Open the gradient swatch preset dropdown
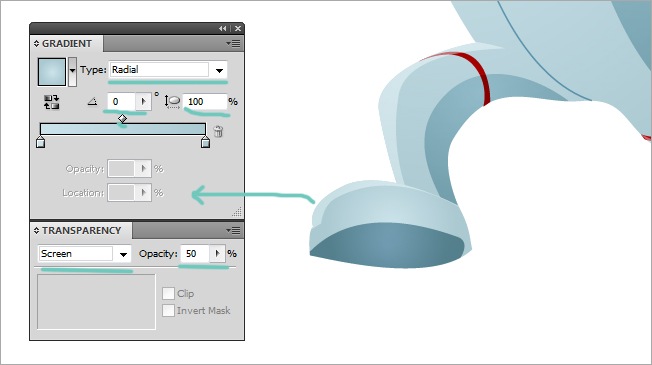The image size is (652, 365). pyautogui.click(x=72, y=72)
